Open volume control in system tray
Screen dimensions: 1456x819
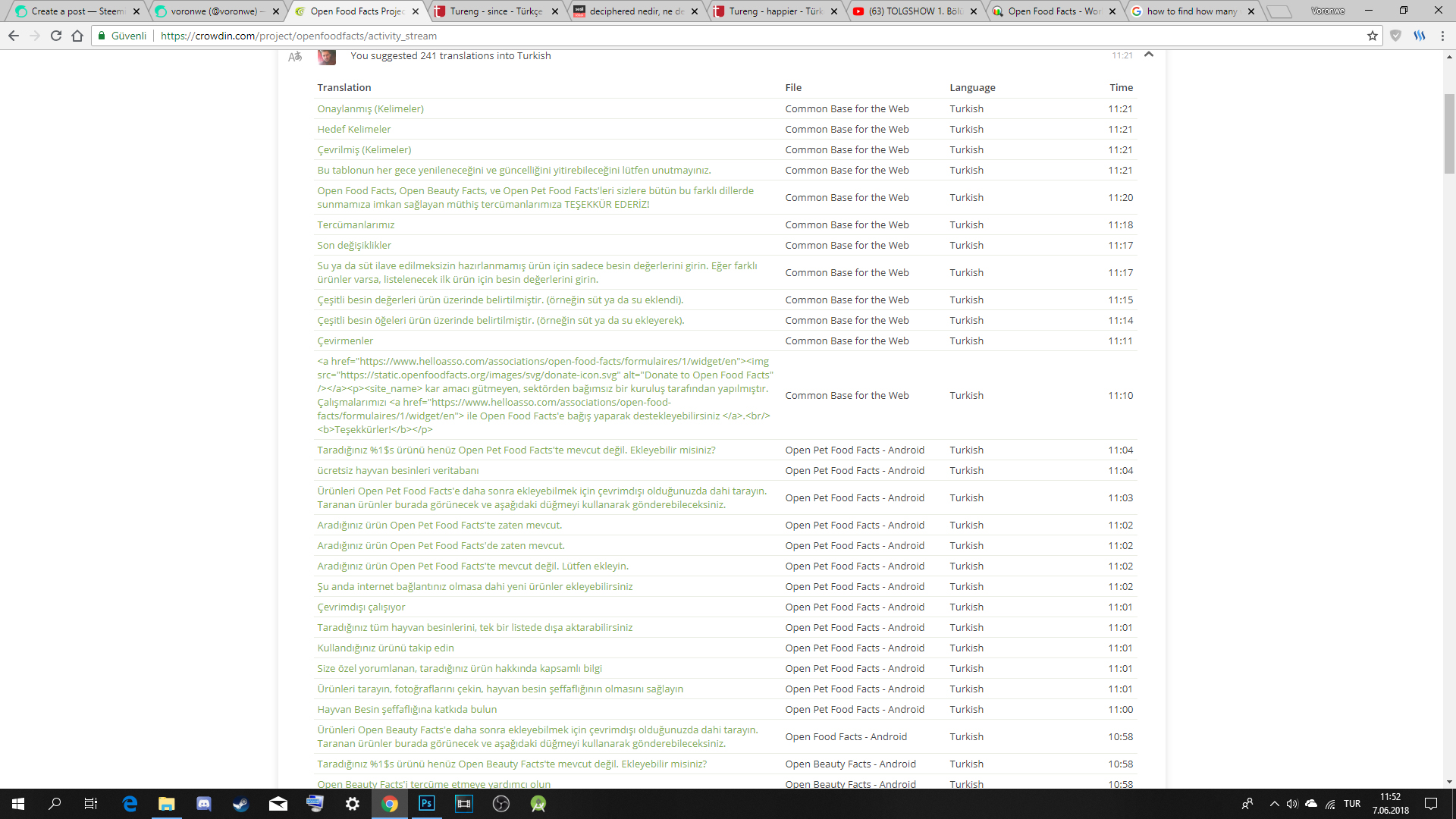(1292, 804)
